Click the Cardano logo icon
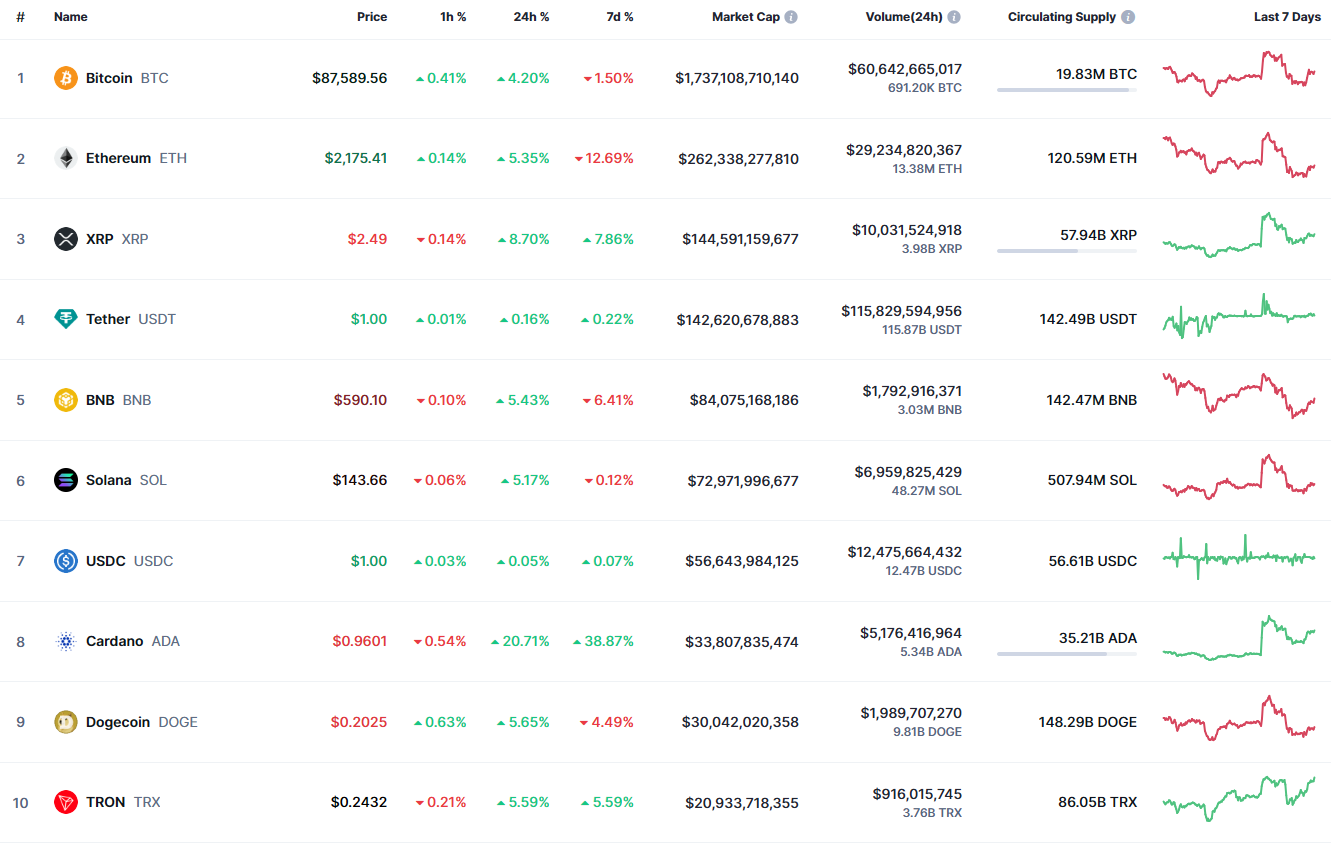 [x=66, y=641]
